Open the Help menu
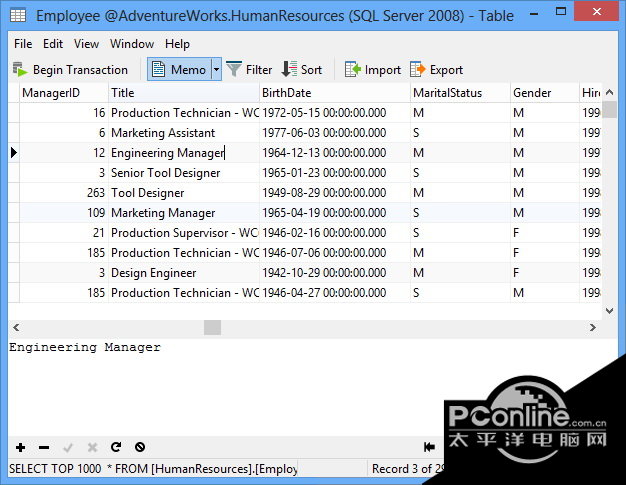Viewport: 626px width, 485px height. [177, 44]
